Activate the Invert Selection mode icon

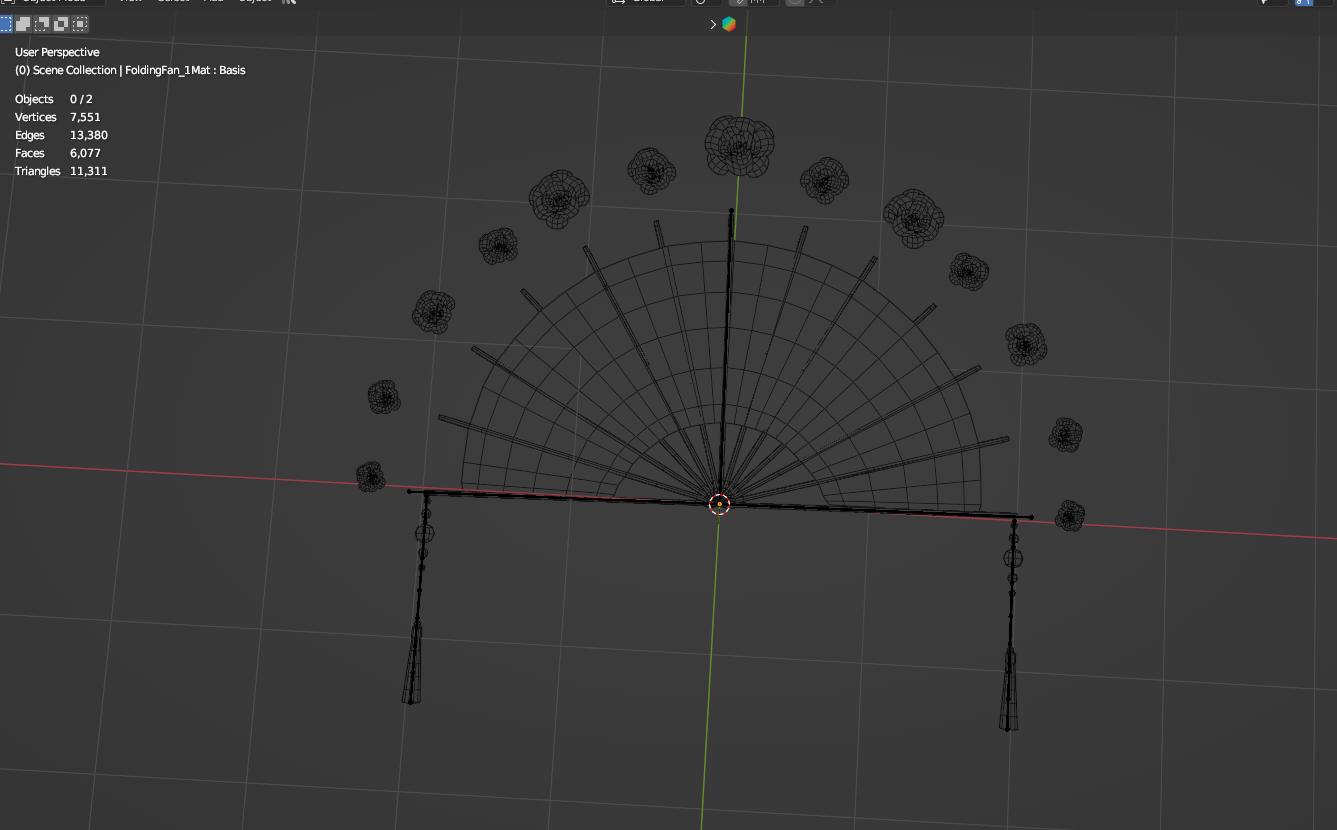tap(61, 23)
